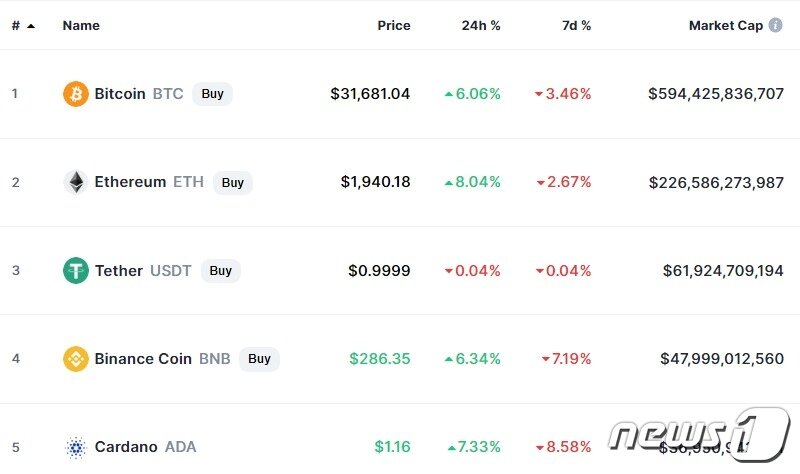Click Bitcoin's market cap value $594,425,836,707
This screenshot has height=474, width=800.
tap(716, 94)
